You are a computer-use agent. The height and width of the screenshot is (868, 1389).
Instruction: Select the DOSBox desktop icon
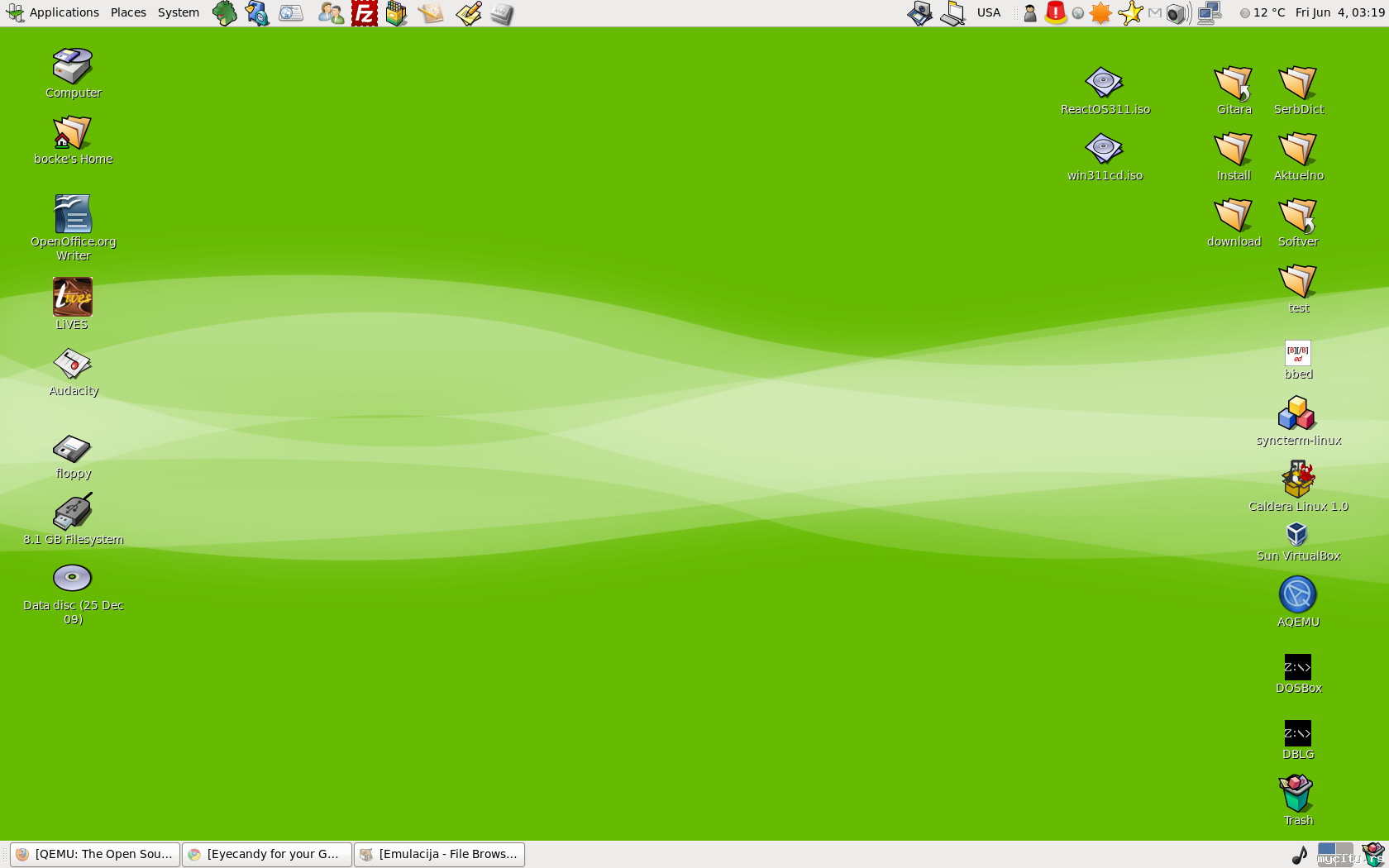coord(1298,675)
